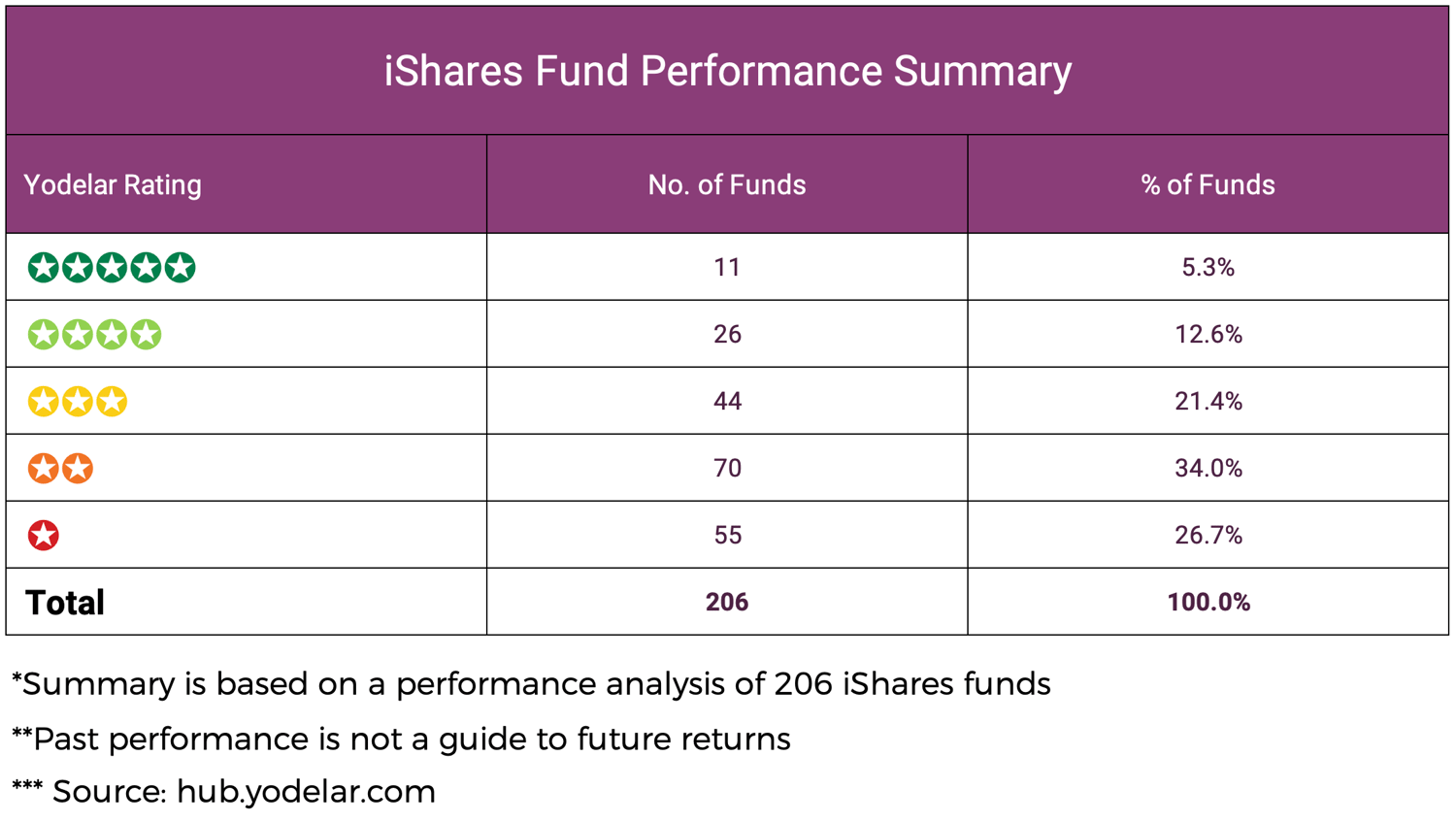Viewport: 1456px width, 822px height.
Task: Click the % of Funds column header
Action: (x=1208, y=184)
